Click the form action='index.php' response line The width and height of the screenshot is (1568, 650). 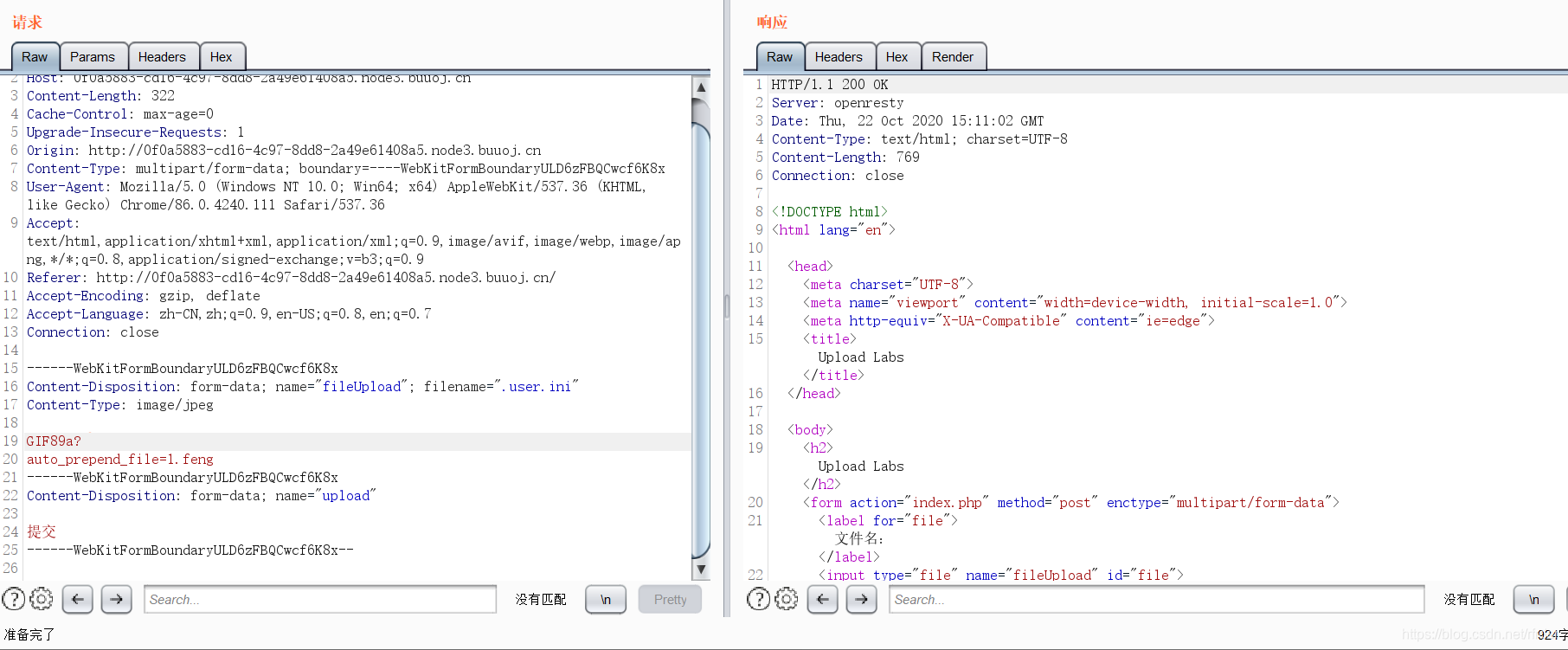tap(1071, 503)
